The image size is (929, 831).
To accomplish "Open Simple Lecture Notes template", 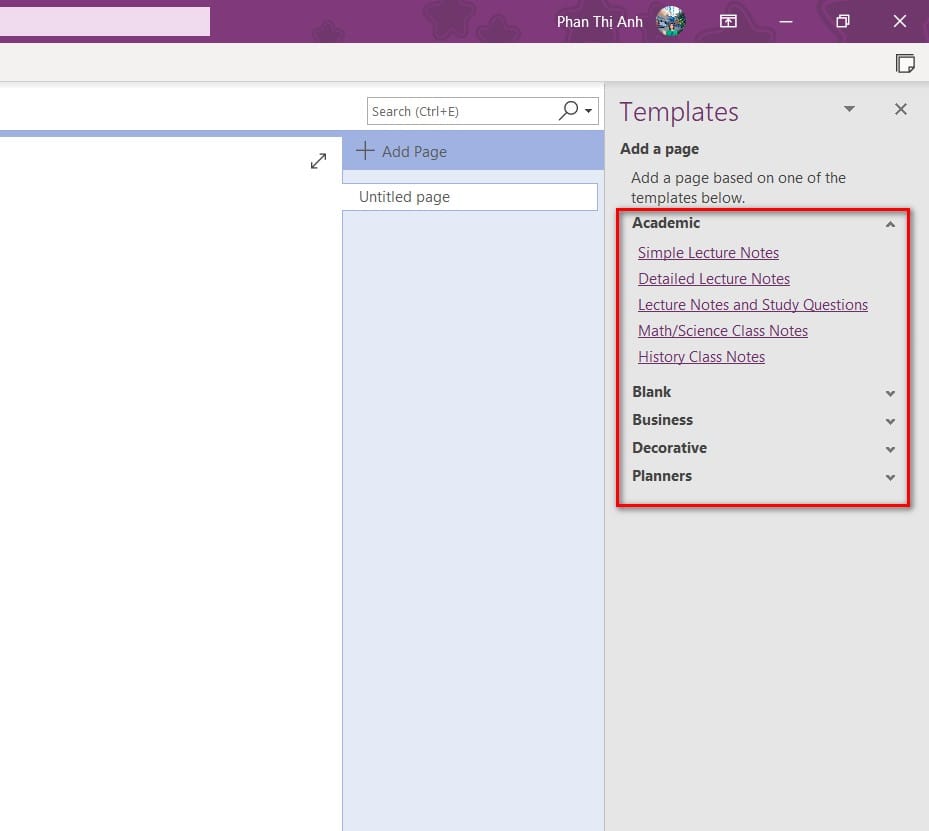I will tap(708, 253).
